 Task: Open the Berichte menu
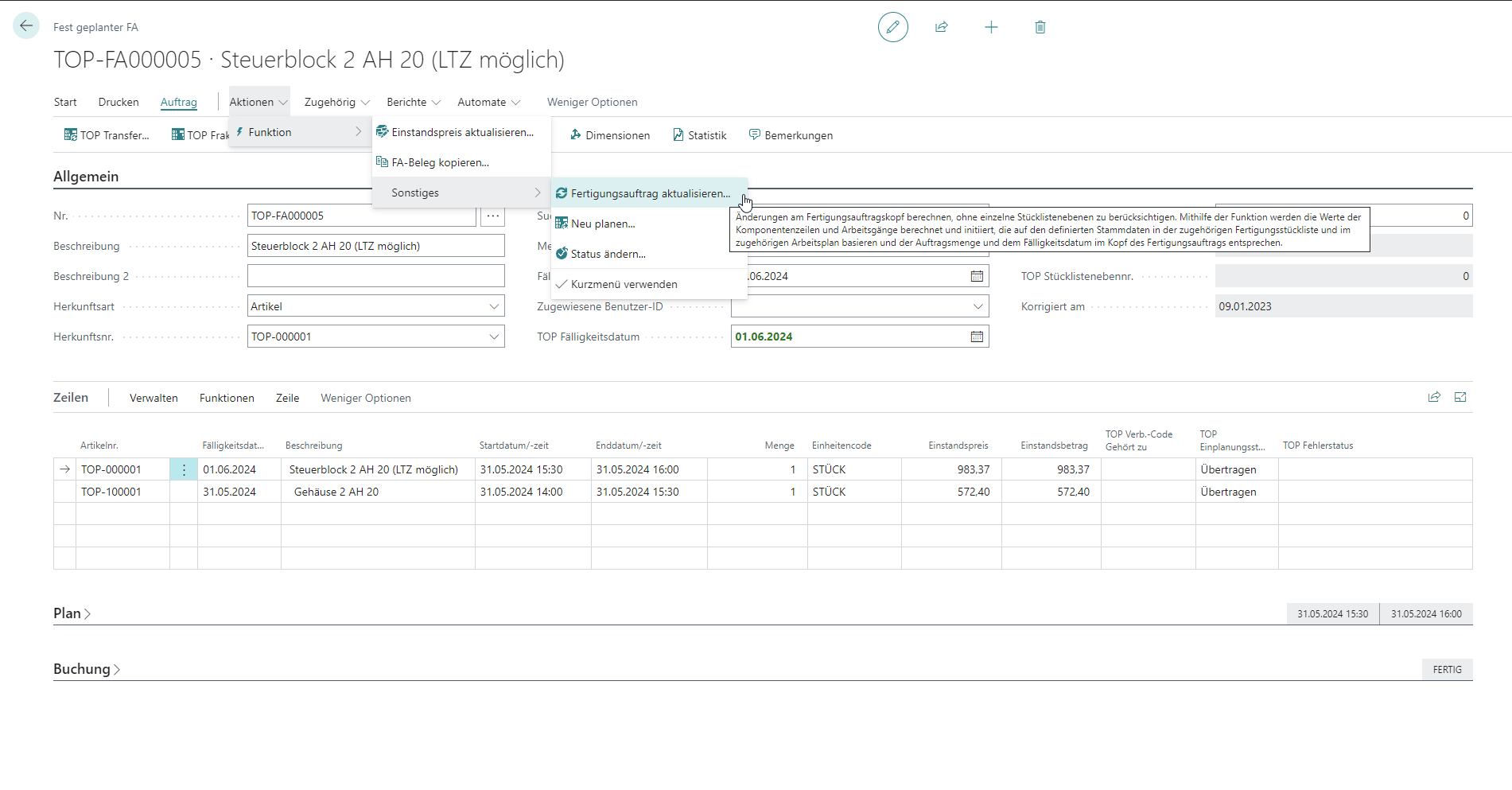click(413, 102)
